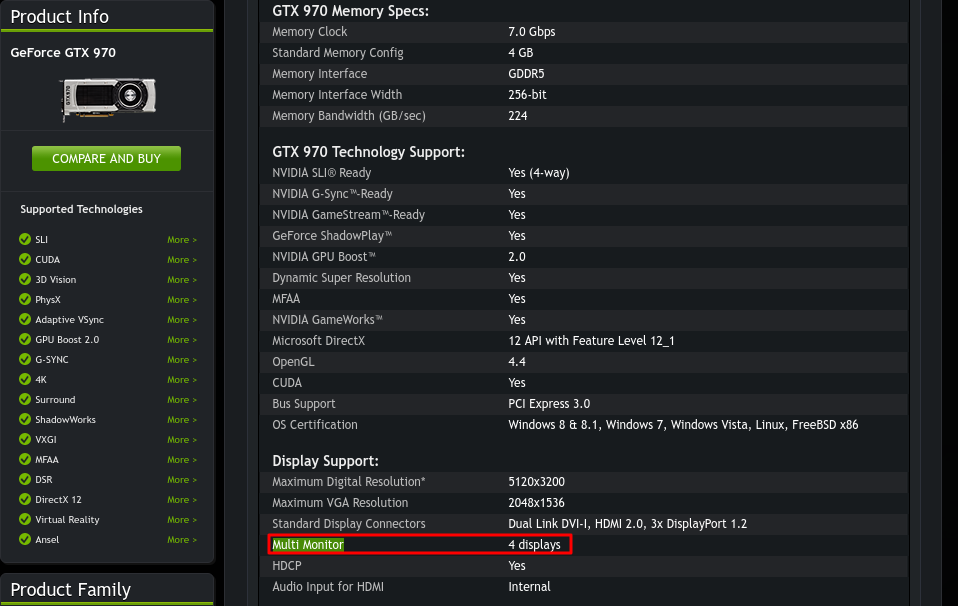The width and height of the screenshot is (958, 606).
Task: Click the 'Yes (4-way)' SLI value
Action: pyautogui.click(x=539, y=173)
